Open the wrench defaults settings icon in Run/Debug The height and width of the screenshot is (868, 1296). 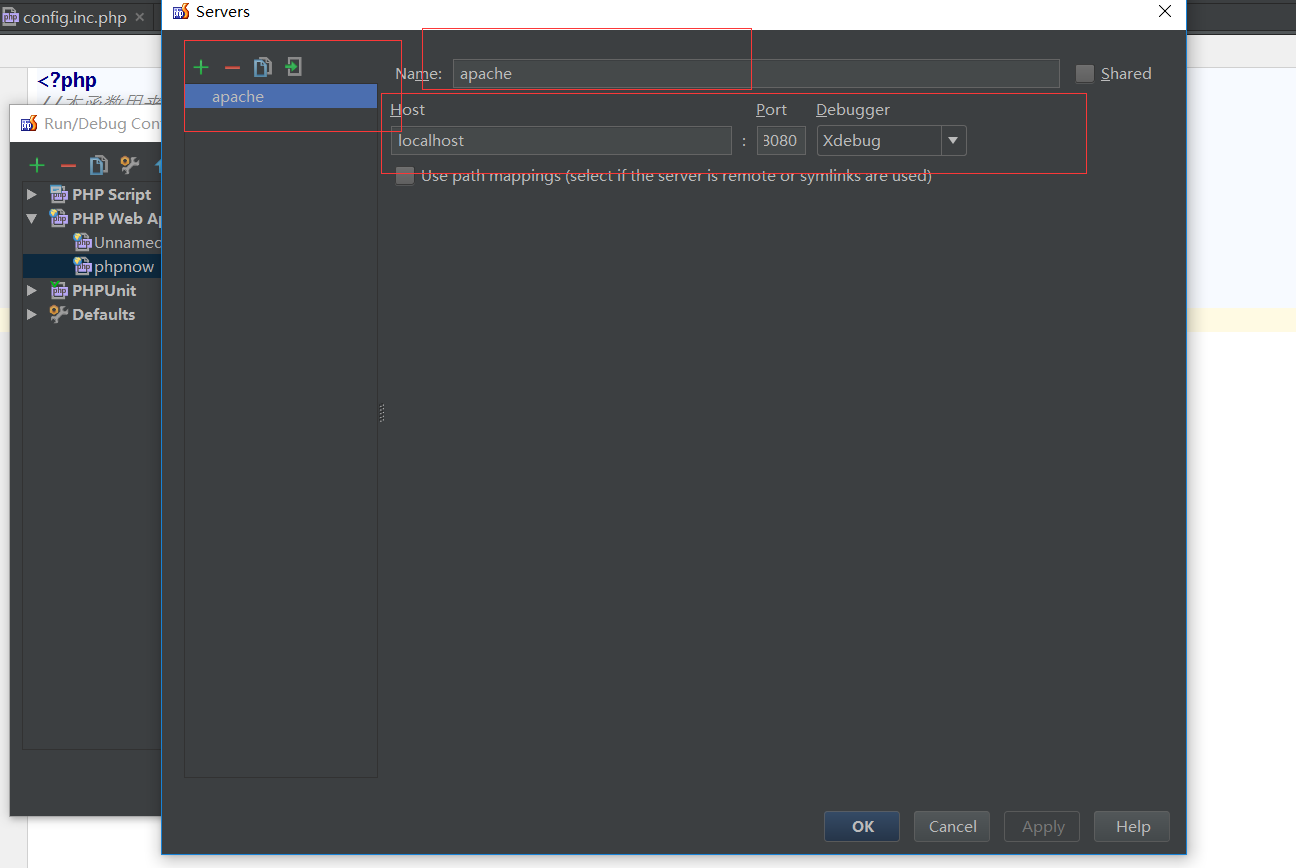(x=129, y=165)
